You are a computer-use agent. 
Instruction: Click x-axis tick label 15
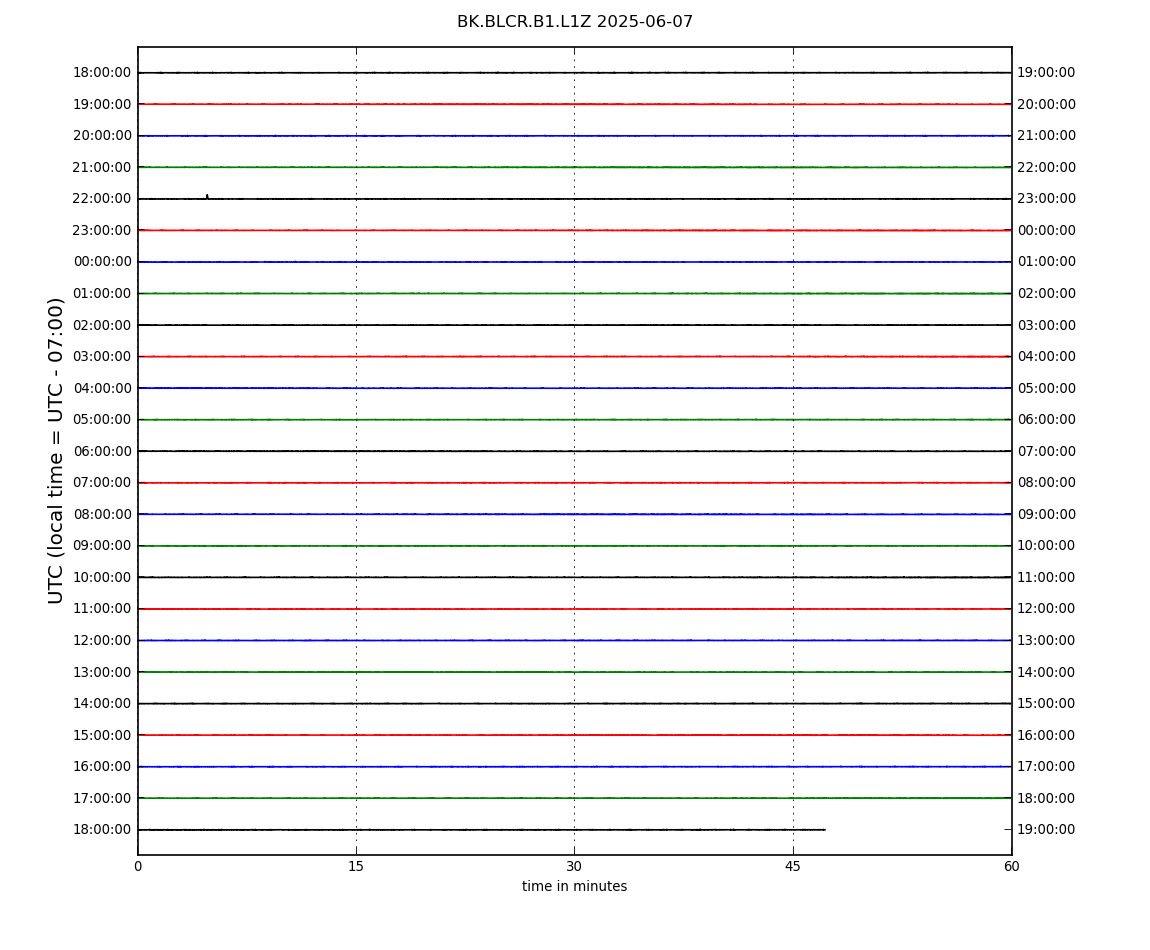pyautogui.click(x=356, y=866)
